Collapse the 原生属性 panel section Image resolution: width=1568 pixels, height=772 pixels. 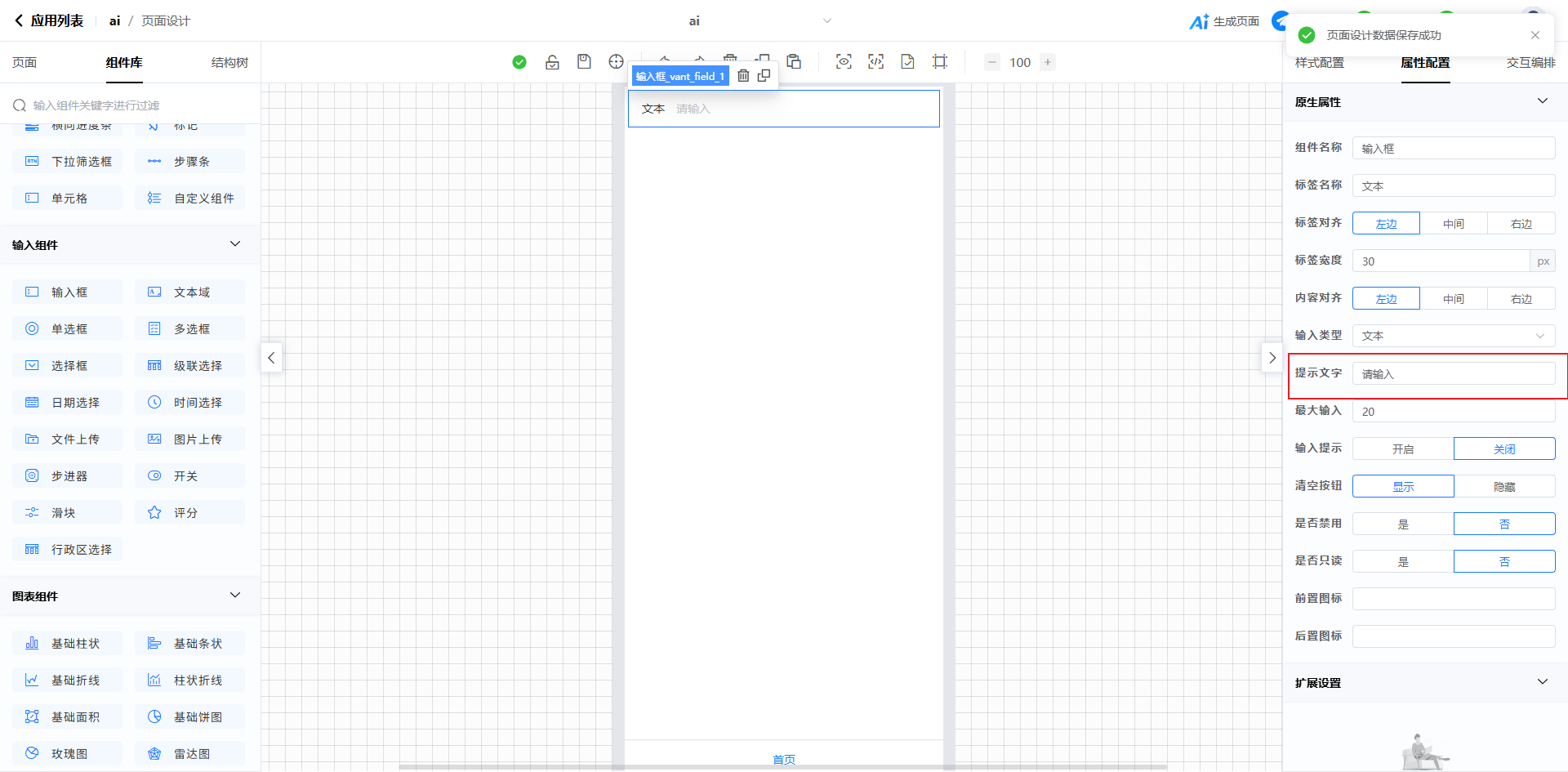coord(1542,101)
